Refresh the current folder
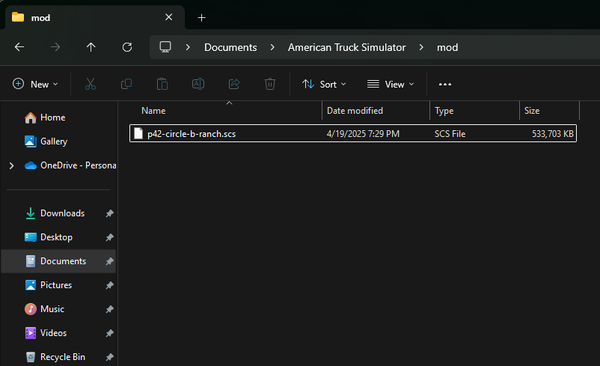This screenshot has width=600, height=366. (127, 47)
